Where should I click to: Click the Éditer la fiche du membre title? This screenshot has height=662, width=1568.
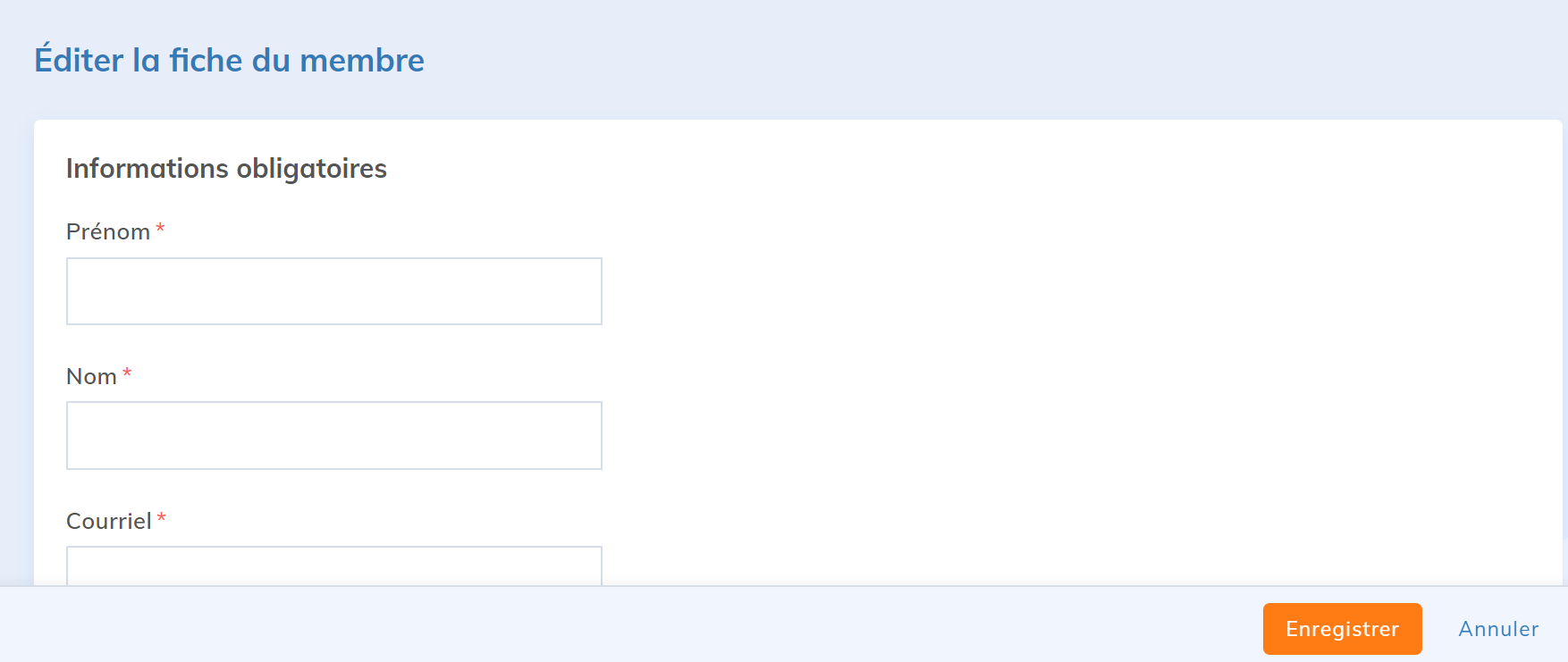229,61
